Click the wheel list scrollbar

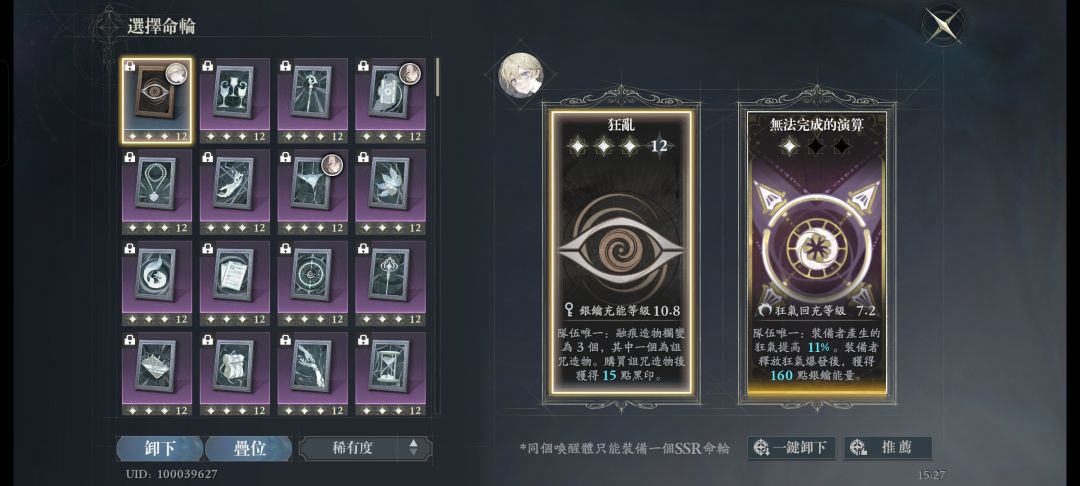[437, 77]
